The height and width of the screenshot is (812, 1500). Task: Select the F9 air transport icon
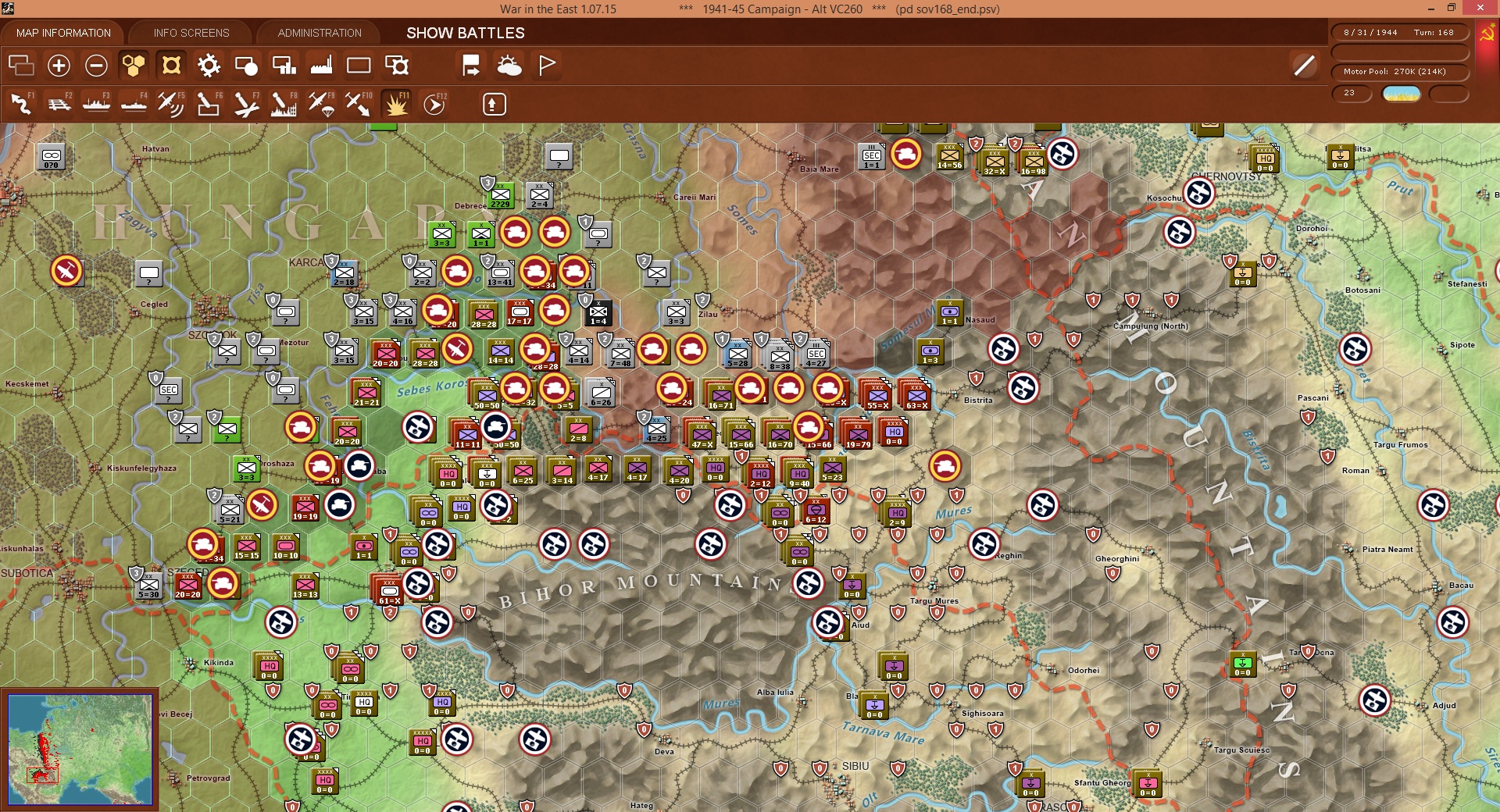[x=321, y=104]
